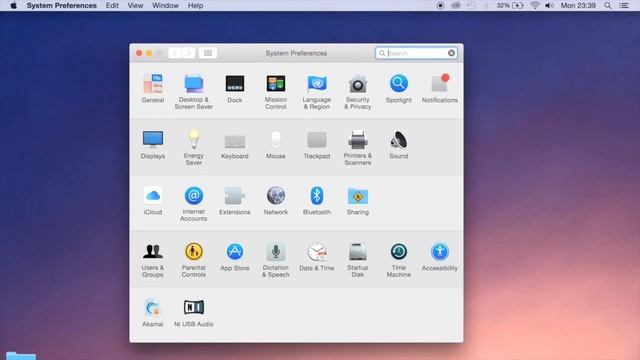
Task: Open Security & Privacy preferences
Action: (x=358, y=91)
